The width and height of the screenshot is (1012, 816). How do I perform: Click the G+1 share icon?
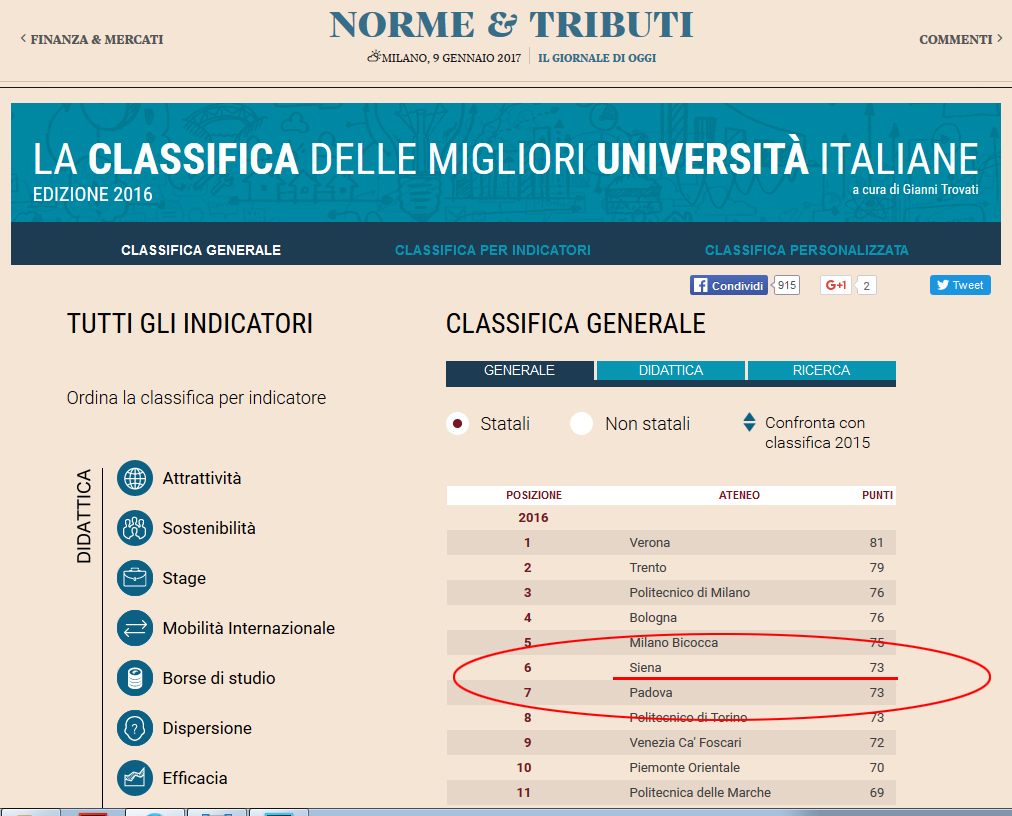point(836,285)
